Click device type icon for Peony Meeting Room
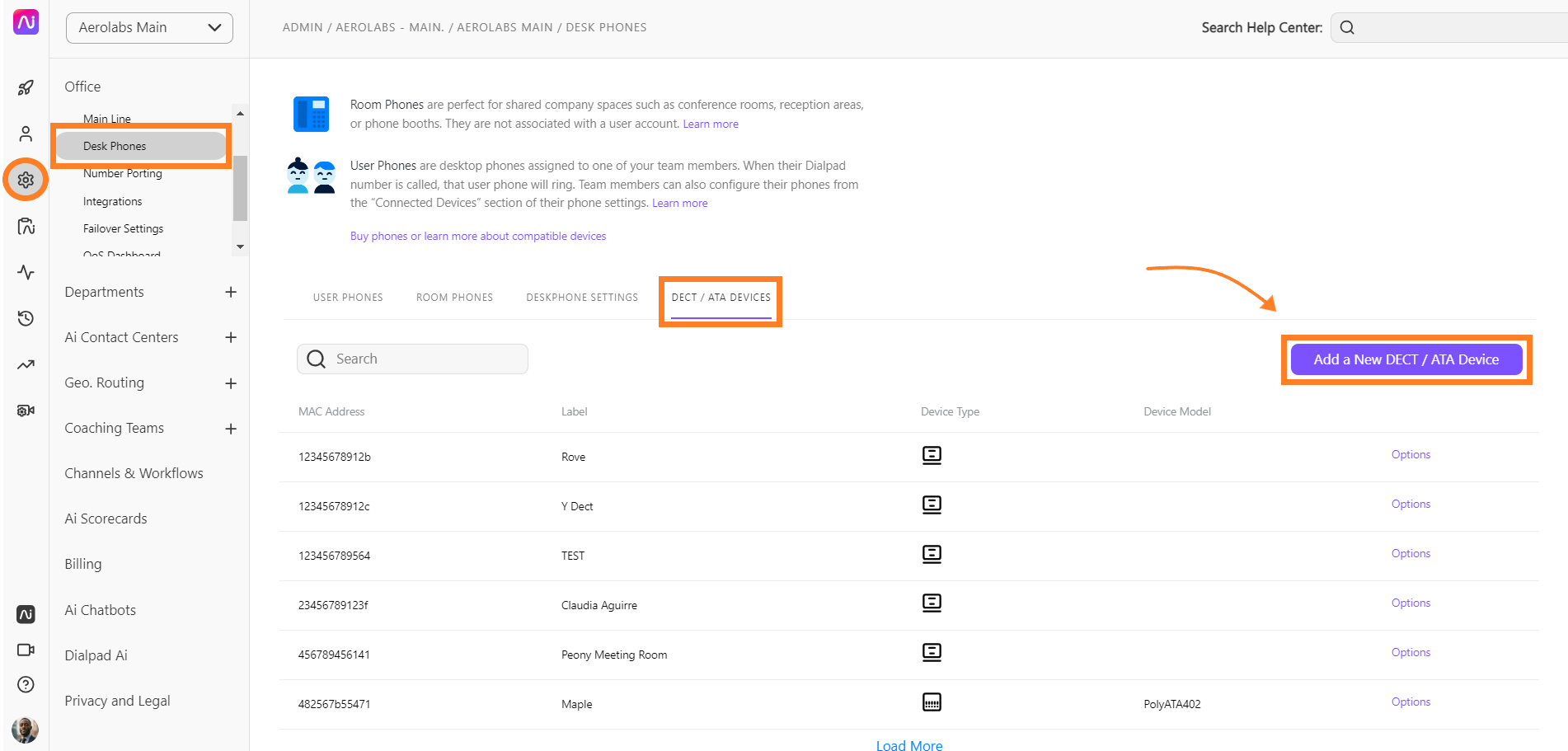 tap(932, 653)
